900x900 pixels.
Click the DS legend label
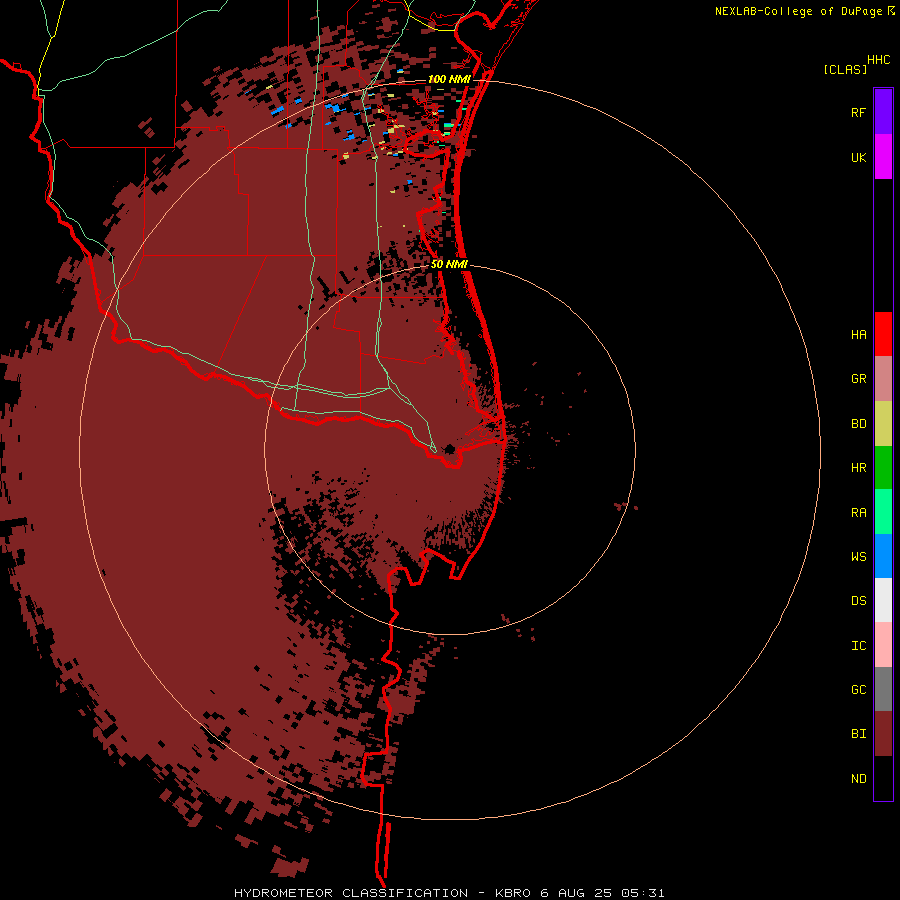click(x=859, y=600)
